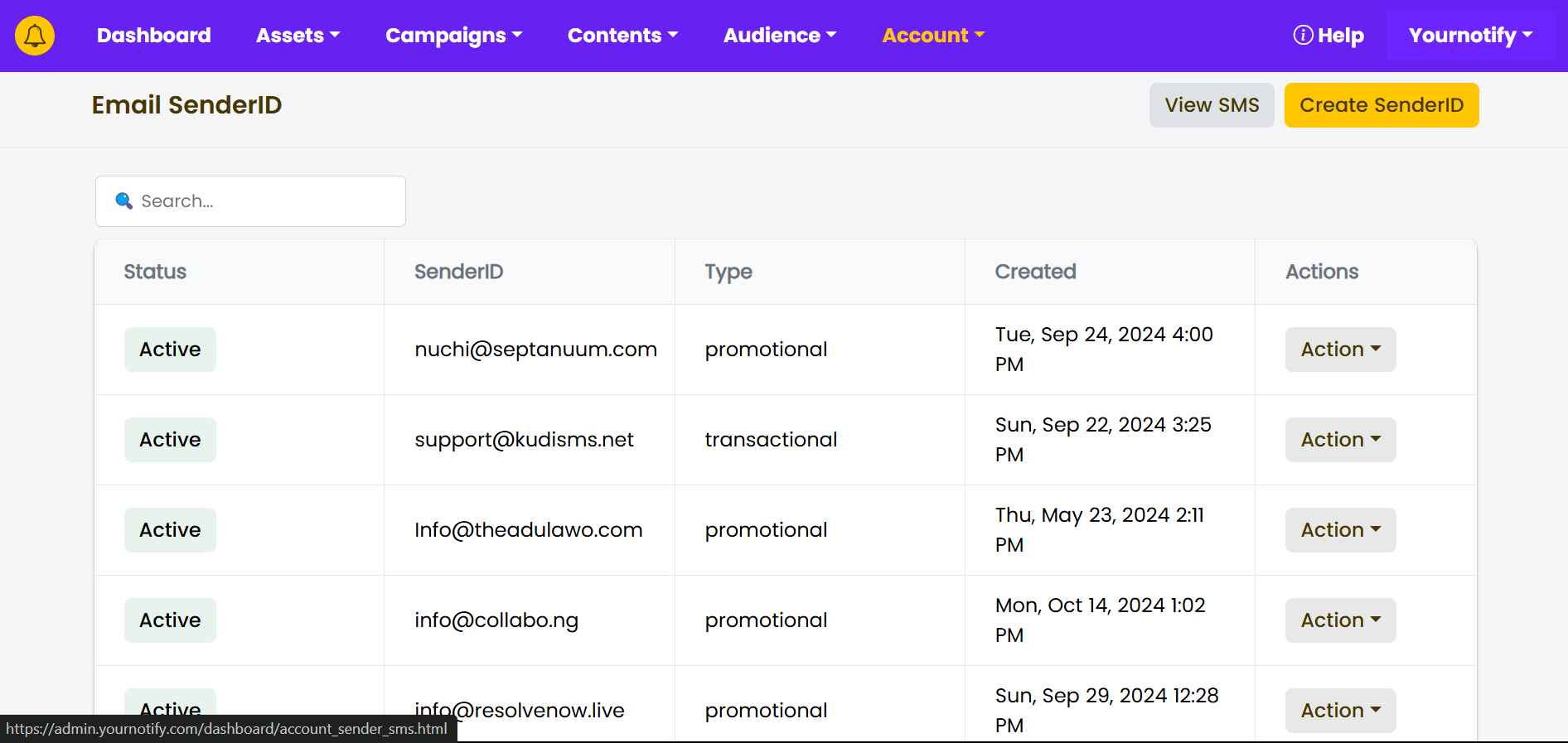Focus the Search input field
Image resolution: width=1568 pixels, height=743 pixels.
pyautogui.click(x=250, y=201)
